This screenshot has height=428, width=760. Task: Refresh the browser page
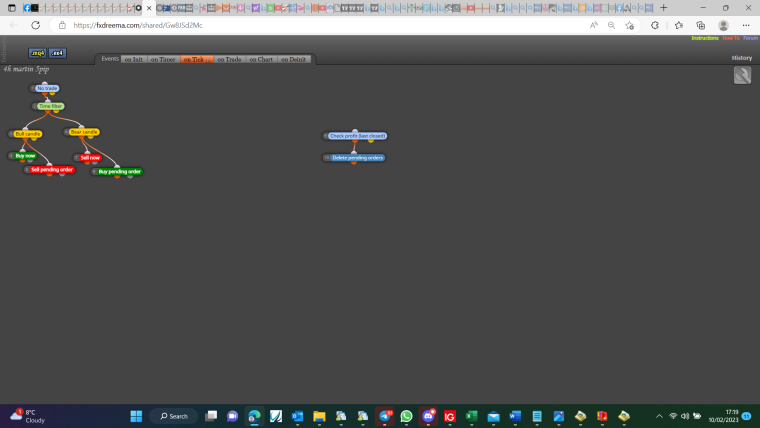(x=35, y=25)
